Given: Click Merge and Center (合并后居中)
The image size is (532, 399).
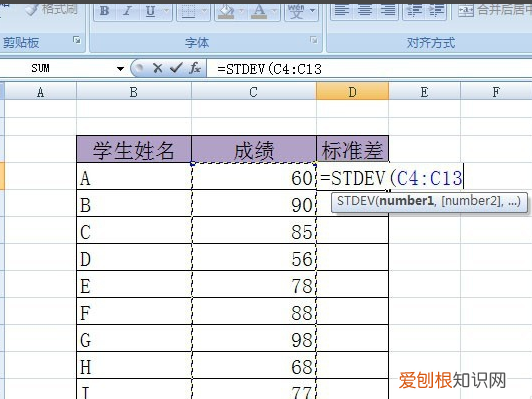Looking at the screenshot, I should (x=494, y=11).
